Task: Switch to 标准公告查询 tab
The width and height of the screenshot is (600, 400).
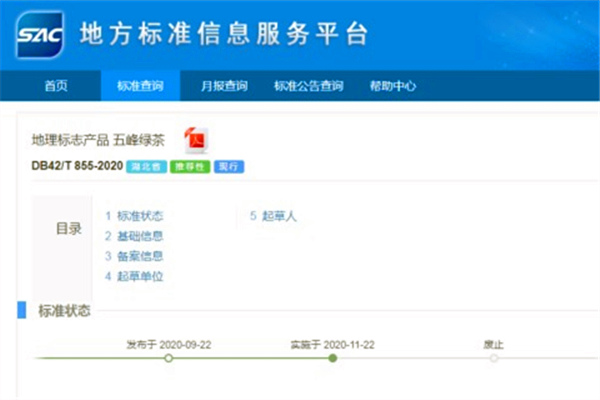Action: point(308,86)
